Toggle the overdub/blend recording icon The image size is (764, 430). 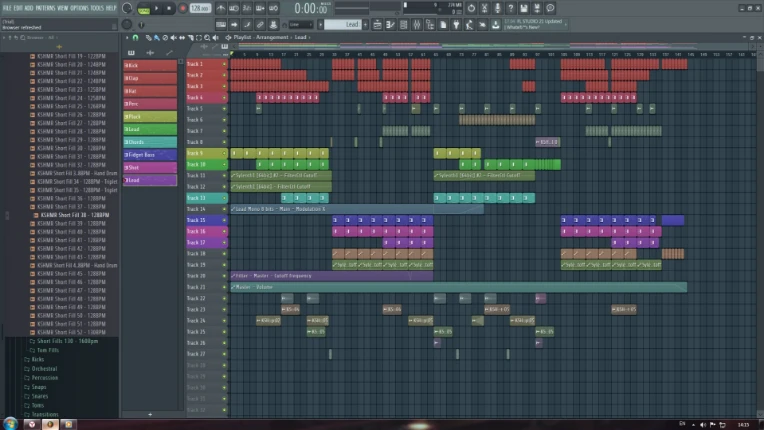coord(260,8)
